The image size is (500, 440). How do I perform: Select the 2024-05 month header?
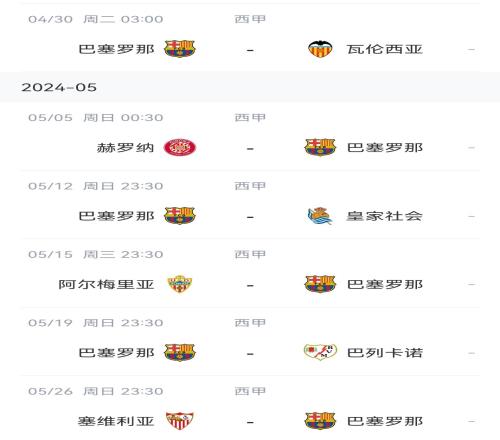pos(250,87)
